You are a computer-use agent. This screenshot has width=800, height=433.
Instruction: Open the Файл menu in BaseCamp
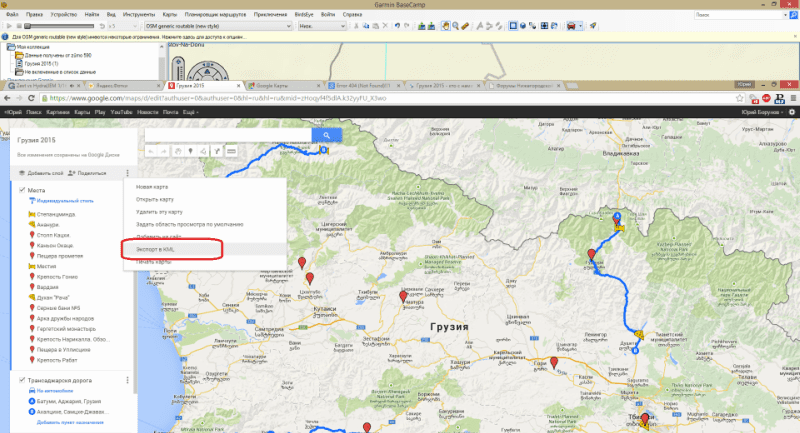[12, 14]
